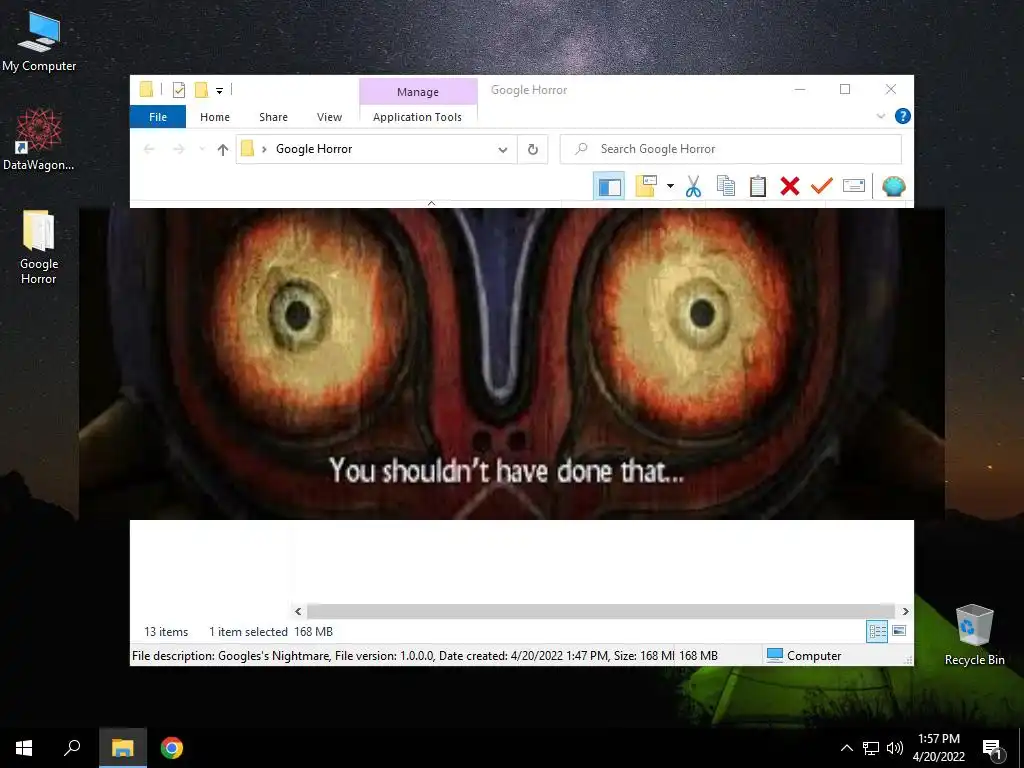Collapse the header using the small up caret
The width and height of the screenshot is (1024, 768).
click(x=431, y=203)
